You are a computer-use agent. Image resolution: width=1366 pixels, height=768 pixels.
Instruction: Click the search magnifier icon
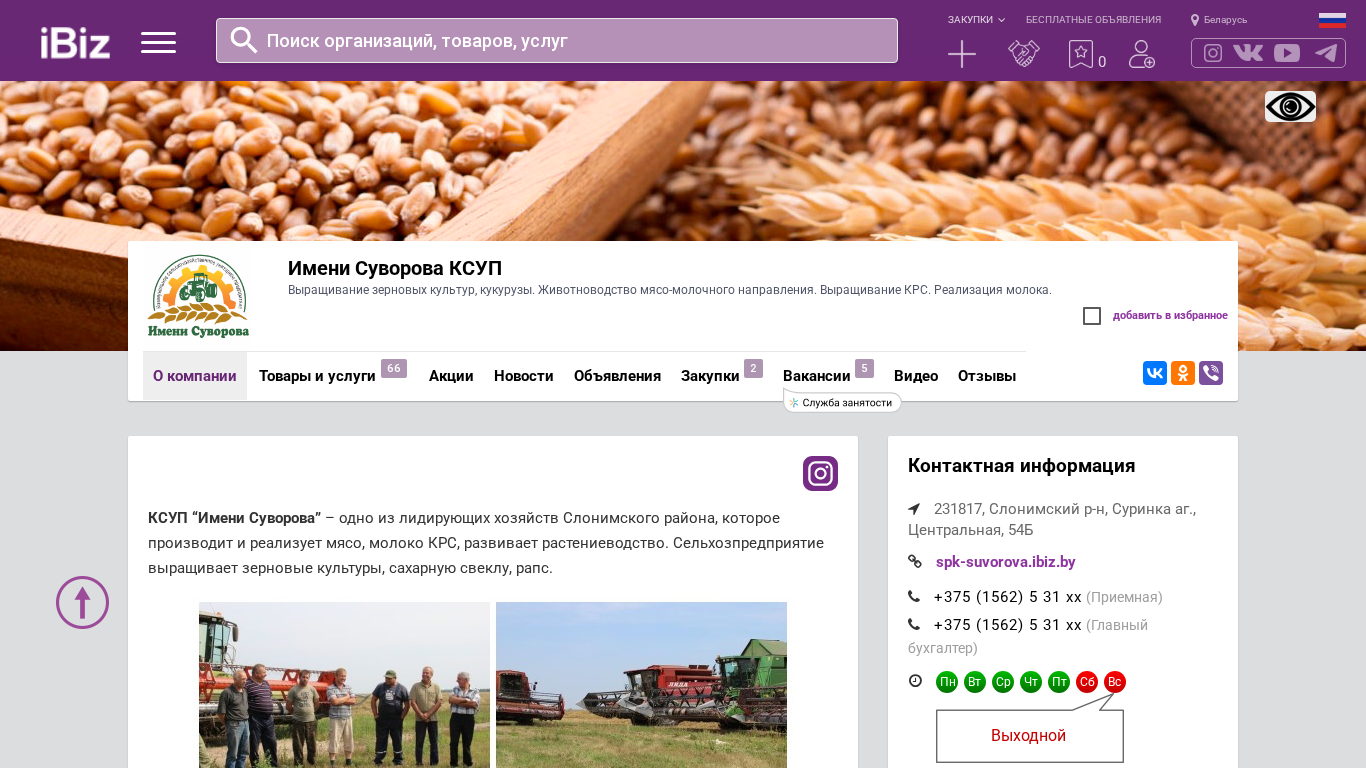tap(244, 40)
